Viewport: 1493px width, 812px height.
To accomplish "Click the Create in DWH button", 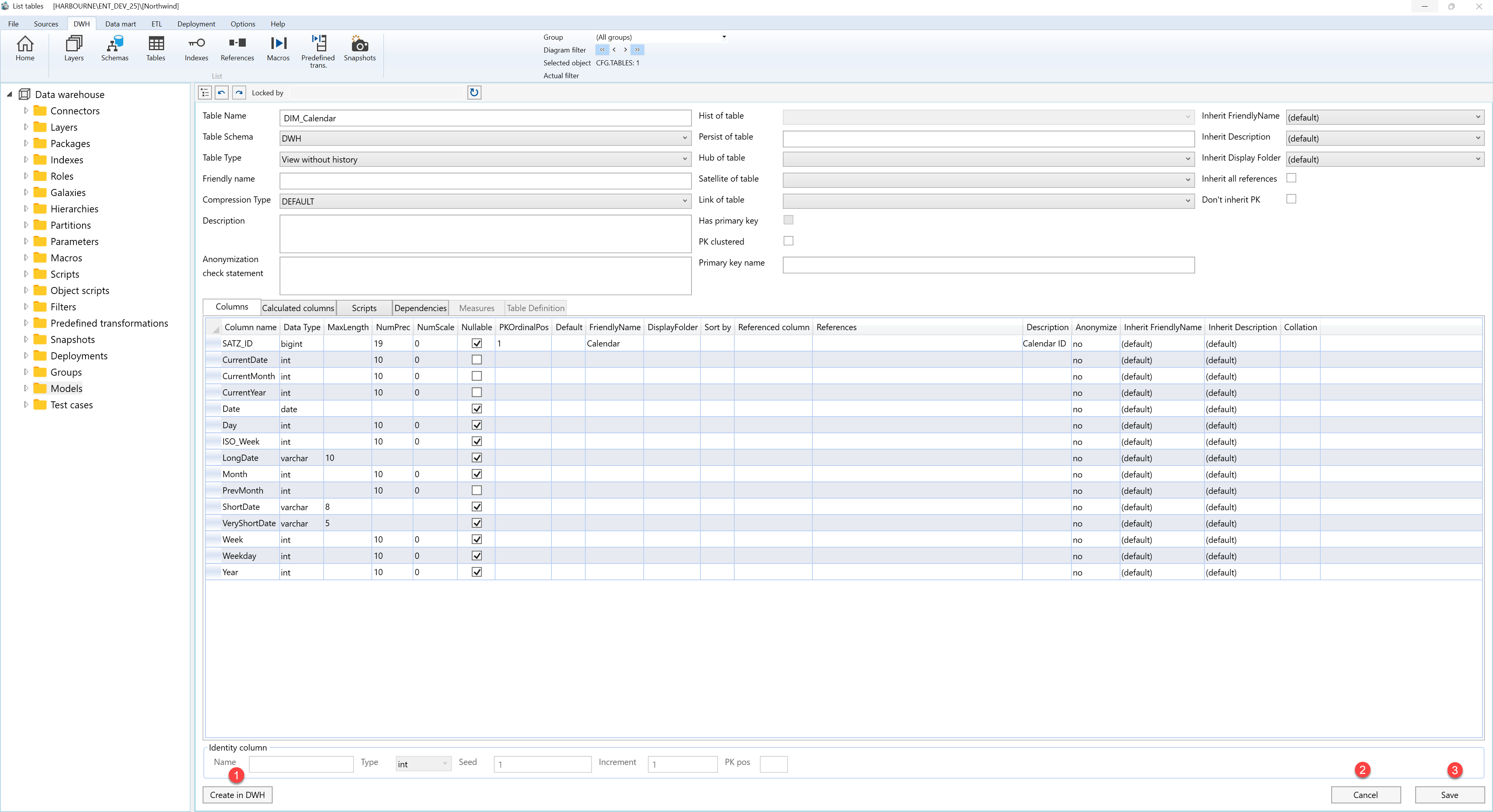I will (237, 794).
